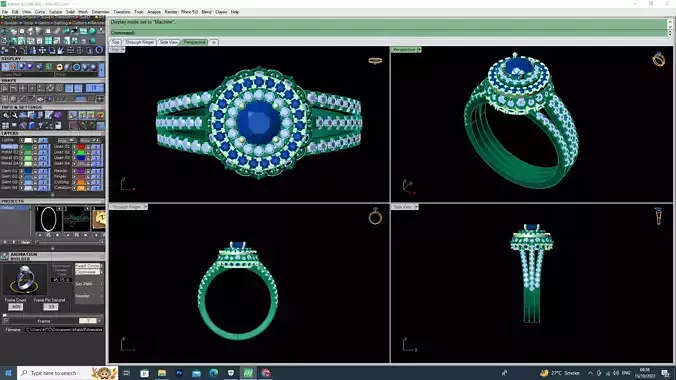
Task: Open project thumbnail 2
Action: (76, 219)
